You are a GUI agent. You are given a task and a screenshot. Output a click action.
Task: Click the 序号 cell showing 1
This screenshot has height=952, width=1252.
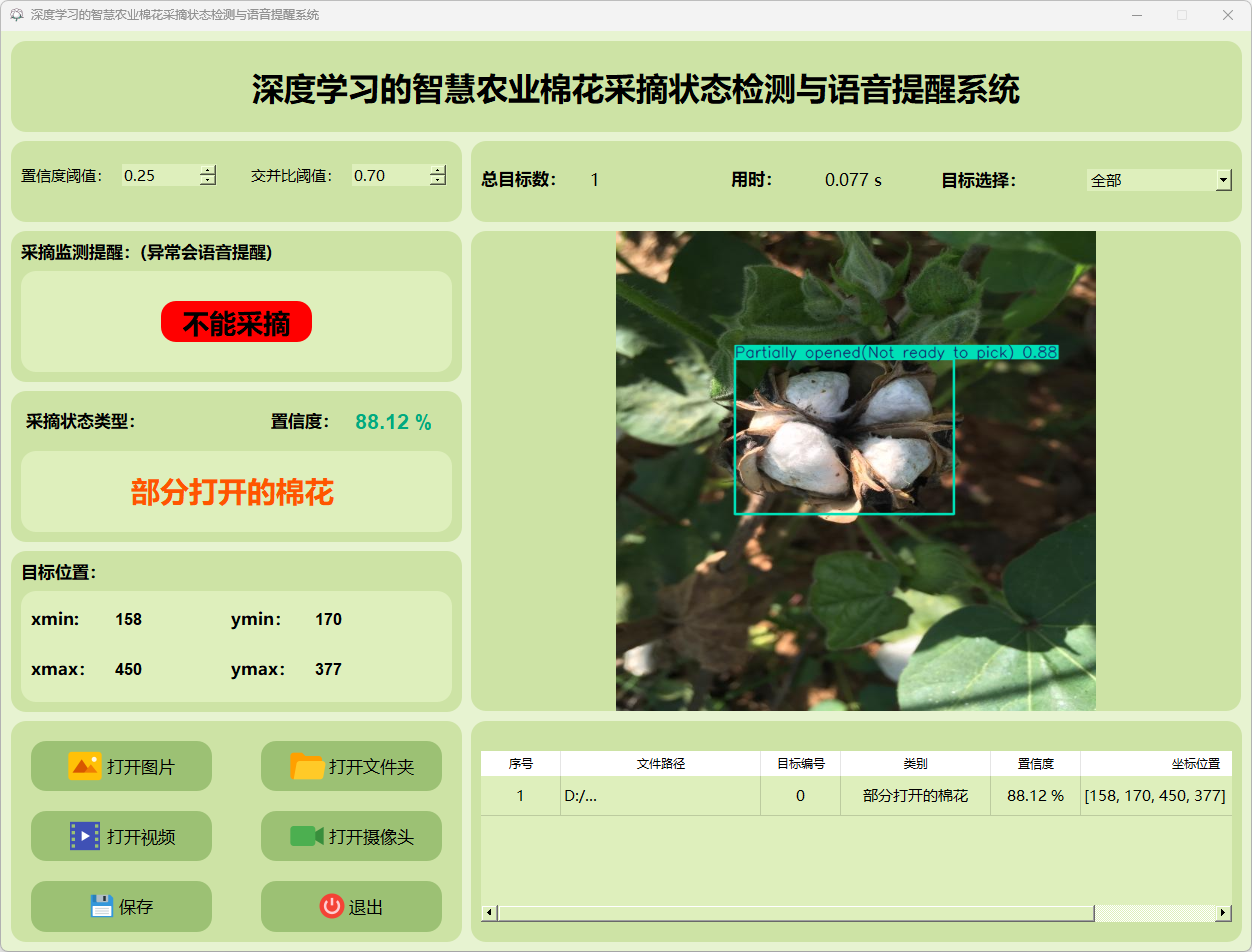(521, 796)
